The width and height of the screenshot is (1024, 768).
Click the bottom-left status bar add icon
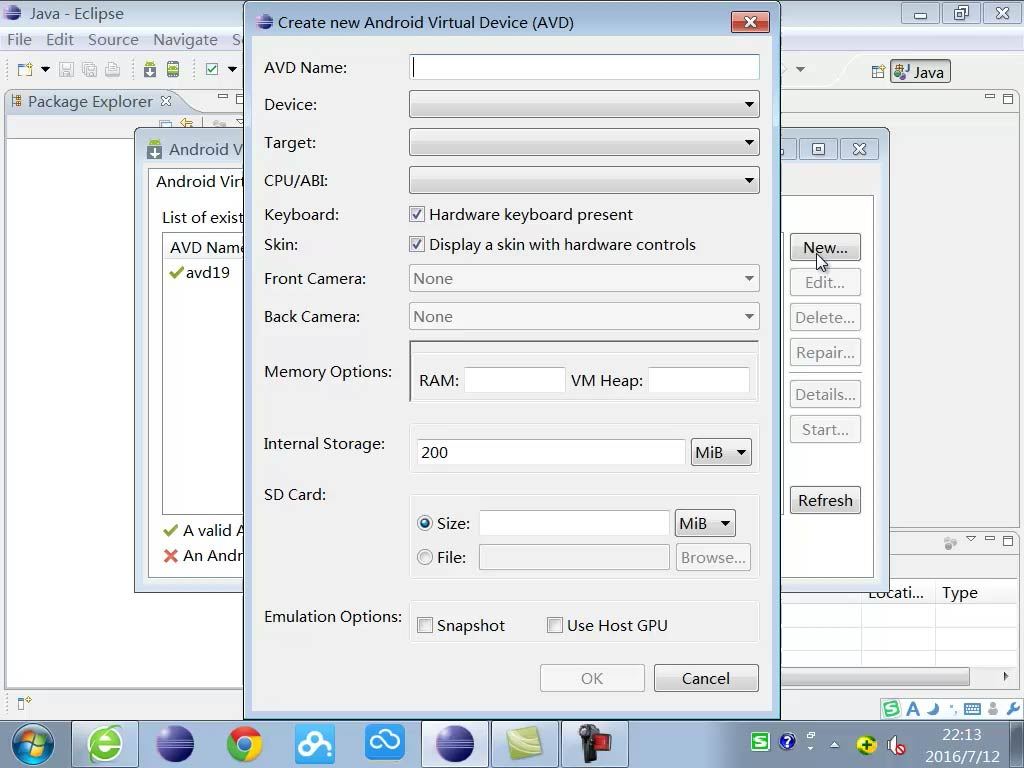[x=24, y=703]
